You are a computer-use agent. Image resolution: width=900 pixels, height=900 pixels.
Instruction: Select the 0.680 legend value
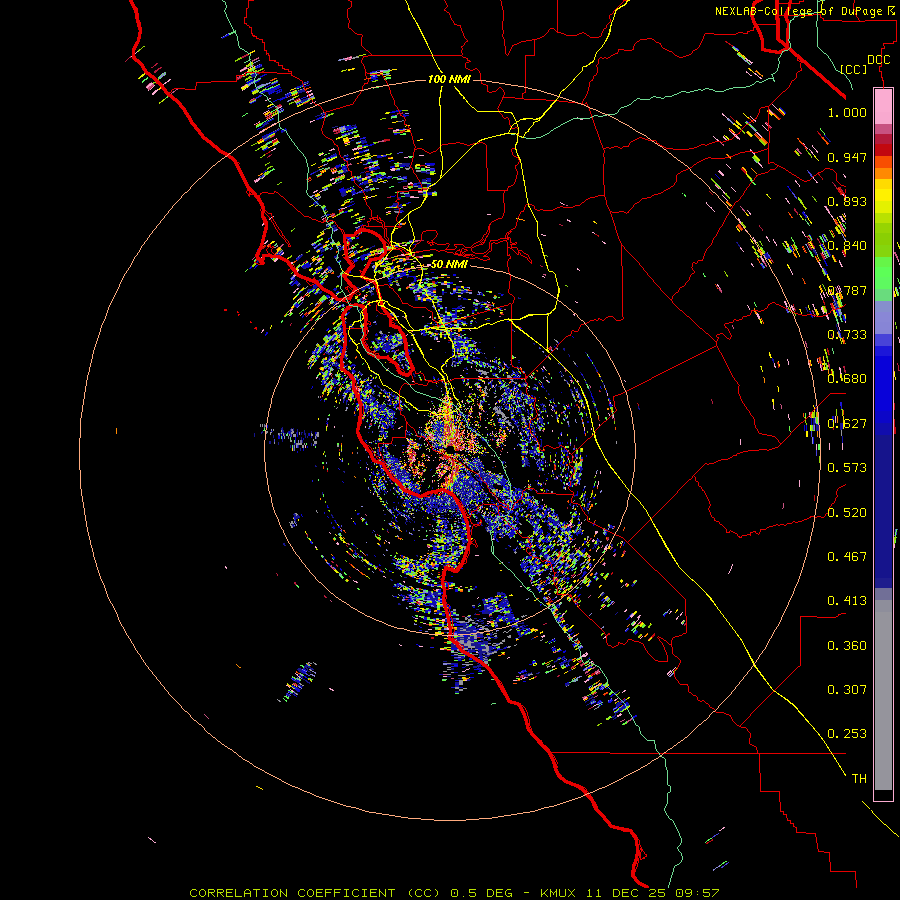click(x=847, y=379)
